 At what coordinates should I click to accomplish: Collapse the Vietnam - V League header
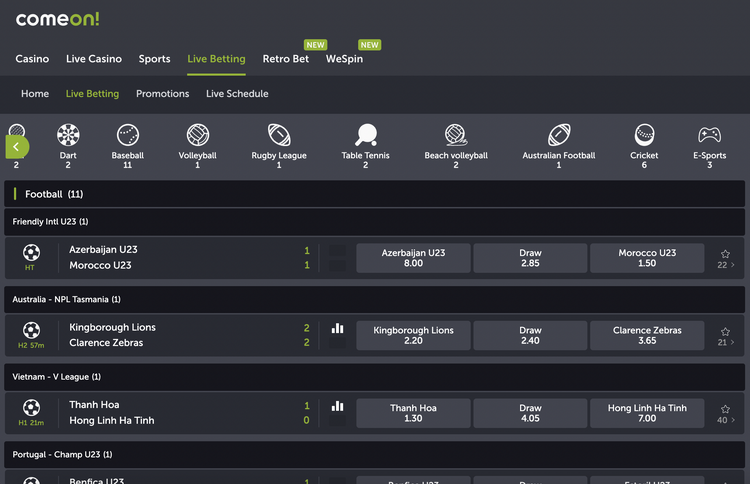coord(375,377)
